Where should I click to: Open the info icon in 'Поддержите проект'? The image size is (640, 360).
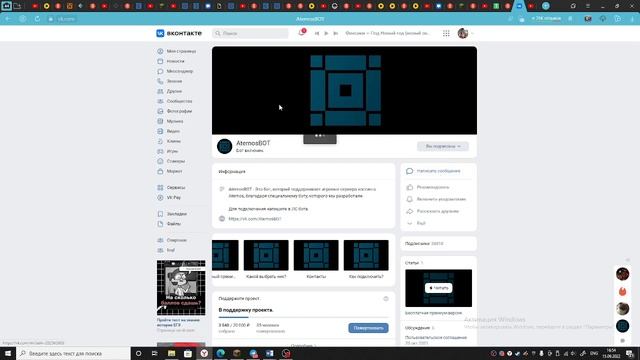click(386, 299)
